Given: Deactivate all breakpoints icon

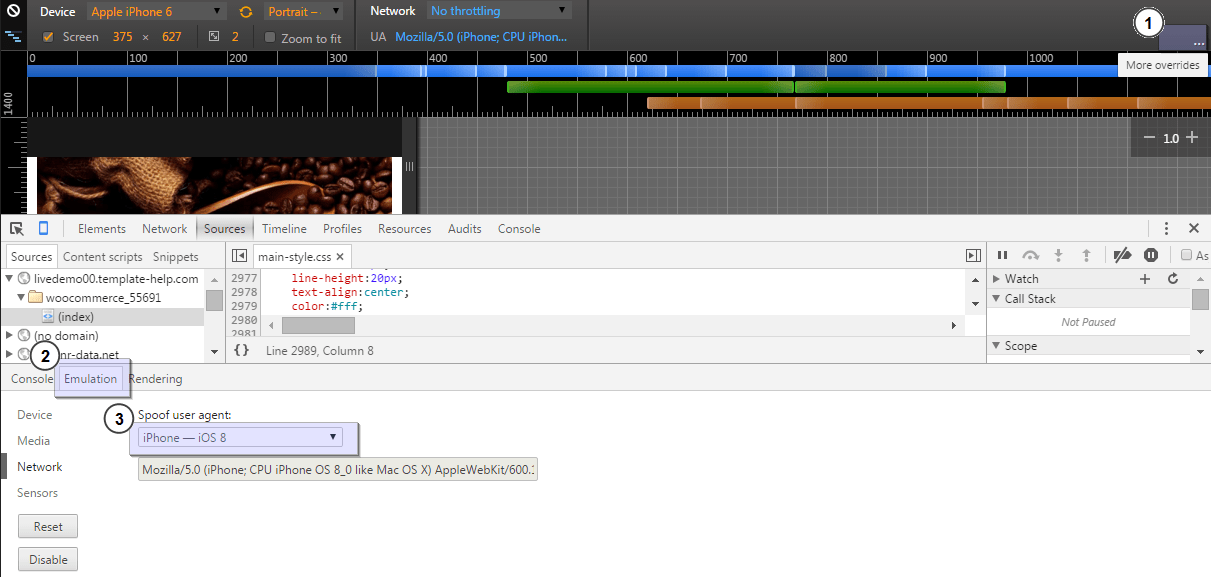Looking at the screenshot, I should coord(1122,256).
